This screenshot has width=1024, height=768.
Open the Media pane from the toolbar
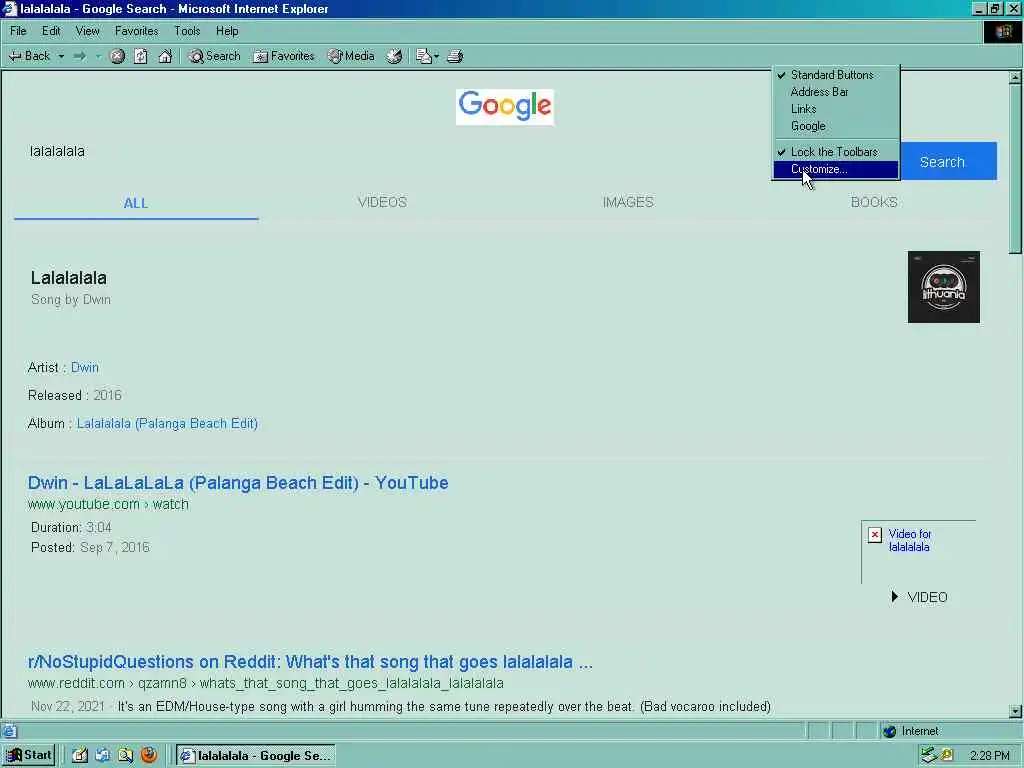pos(351,56)
